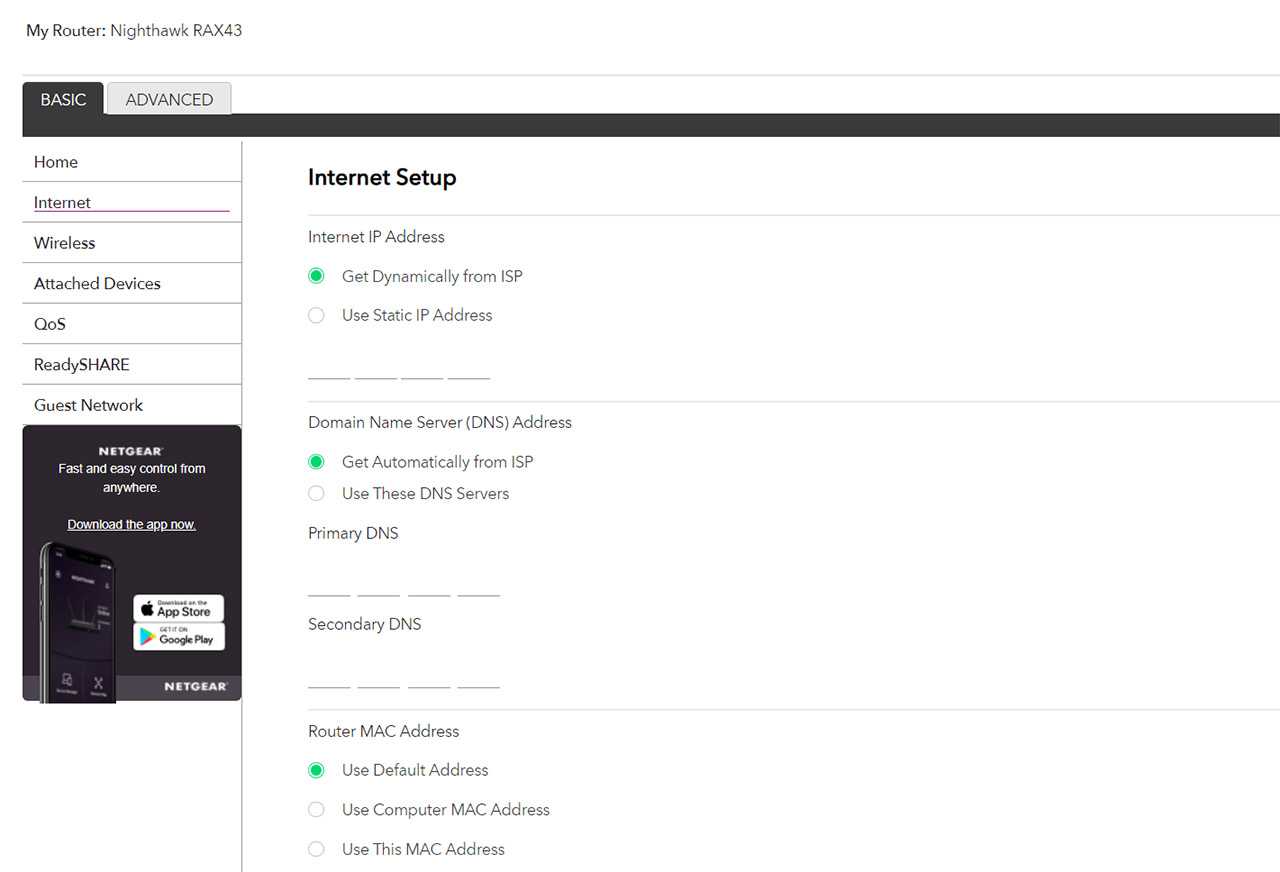Open ReadySHARE in the sidebar
This screenshot has height=872, width=1280.
point(82,365)
